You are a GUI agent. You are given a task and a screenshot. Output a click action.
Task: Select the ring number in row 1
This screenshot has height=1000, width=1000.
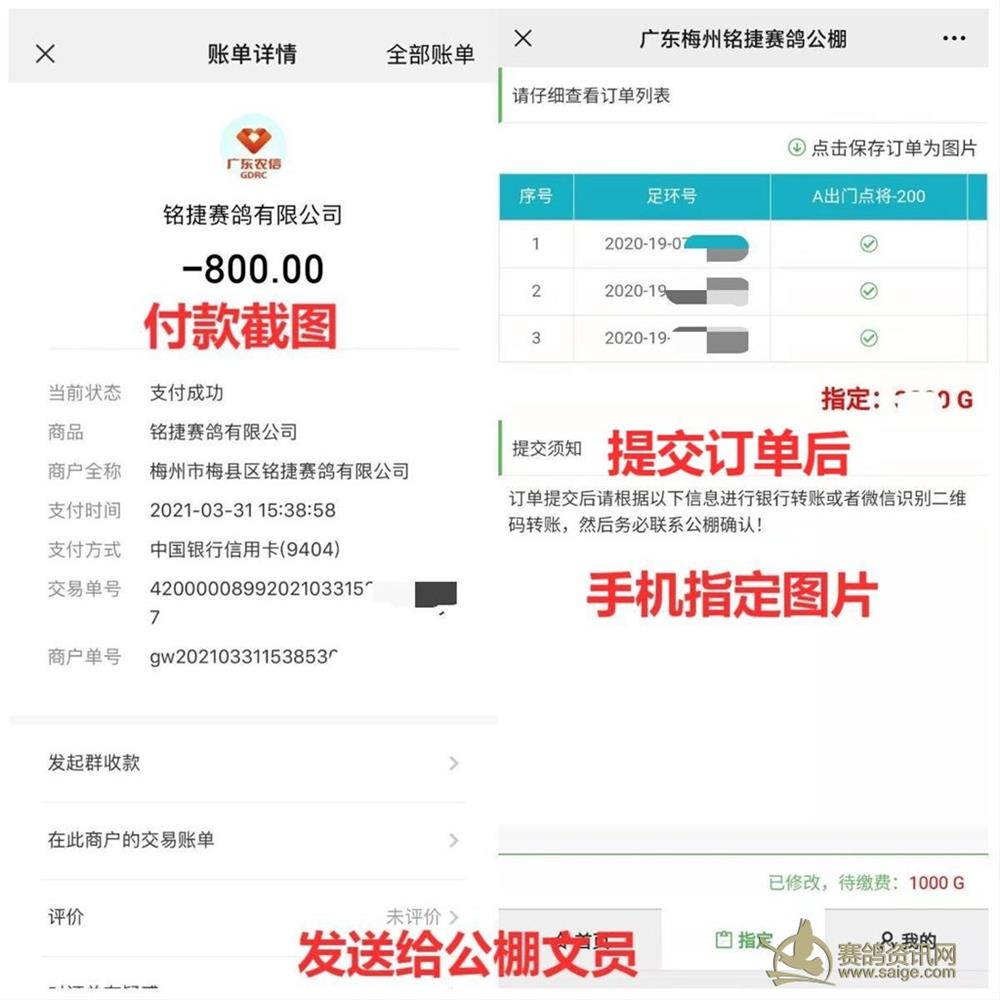(676, 244)
